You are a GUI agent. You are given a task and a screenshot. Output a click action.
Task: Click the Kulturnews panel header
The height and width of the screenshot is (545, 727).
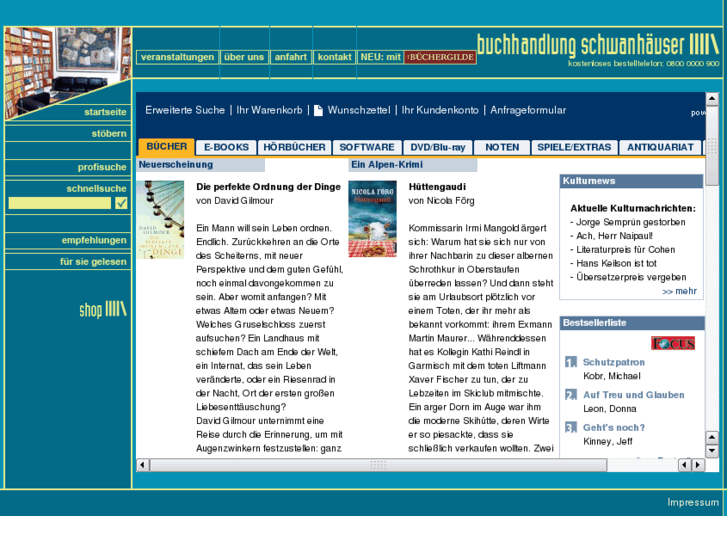coord(631,181)
